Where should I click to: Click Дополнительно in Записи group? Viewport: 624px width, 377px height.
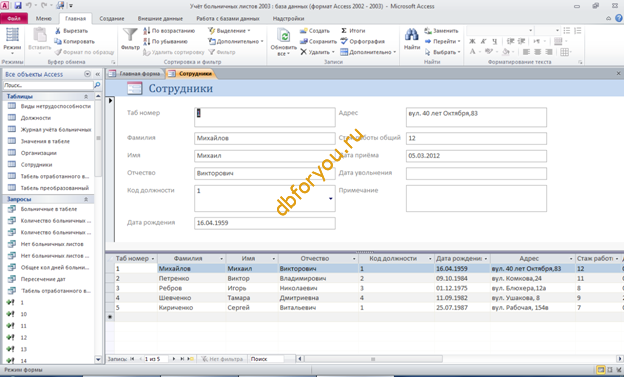[x=368, y=52]
